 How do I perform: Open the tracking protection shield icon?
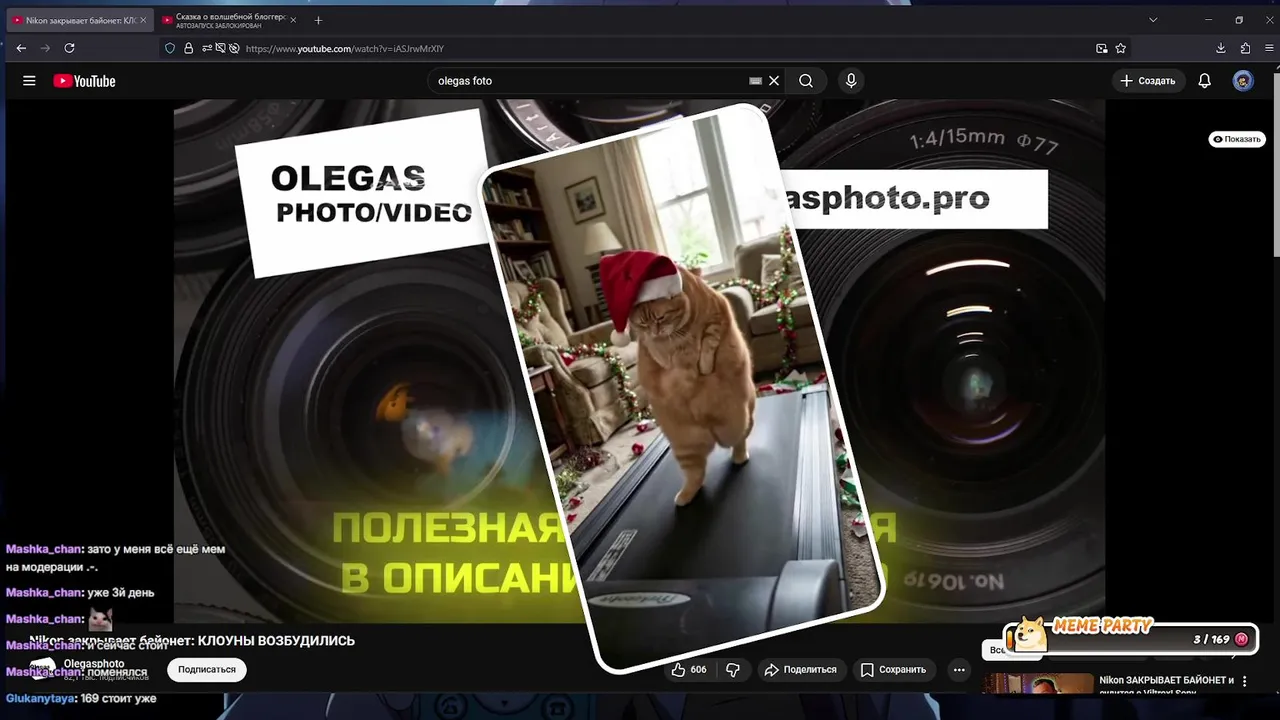point(170,48)
